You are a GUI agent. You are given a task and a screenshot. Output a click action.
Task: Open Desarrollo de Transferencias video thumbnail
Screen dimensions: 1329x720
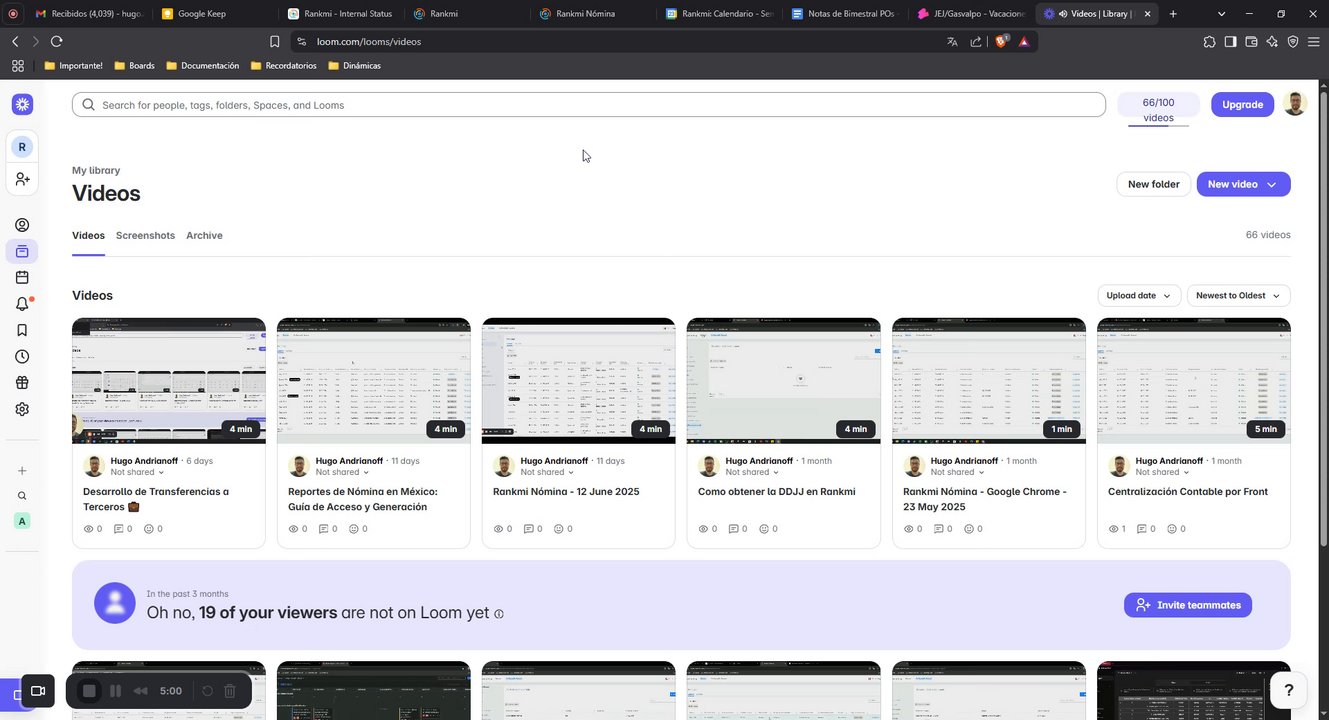[169, 381]
